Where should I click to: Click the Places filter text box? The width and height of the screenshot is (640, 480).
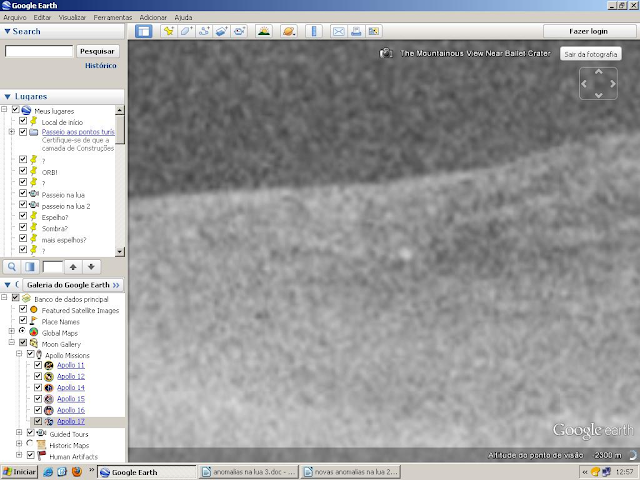click(53, 267)
